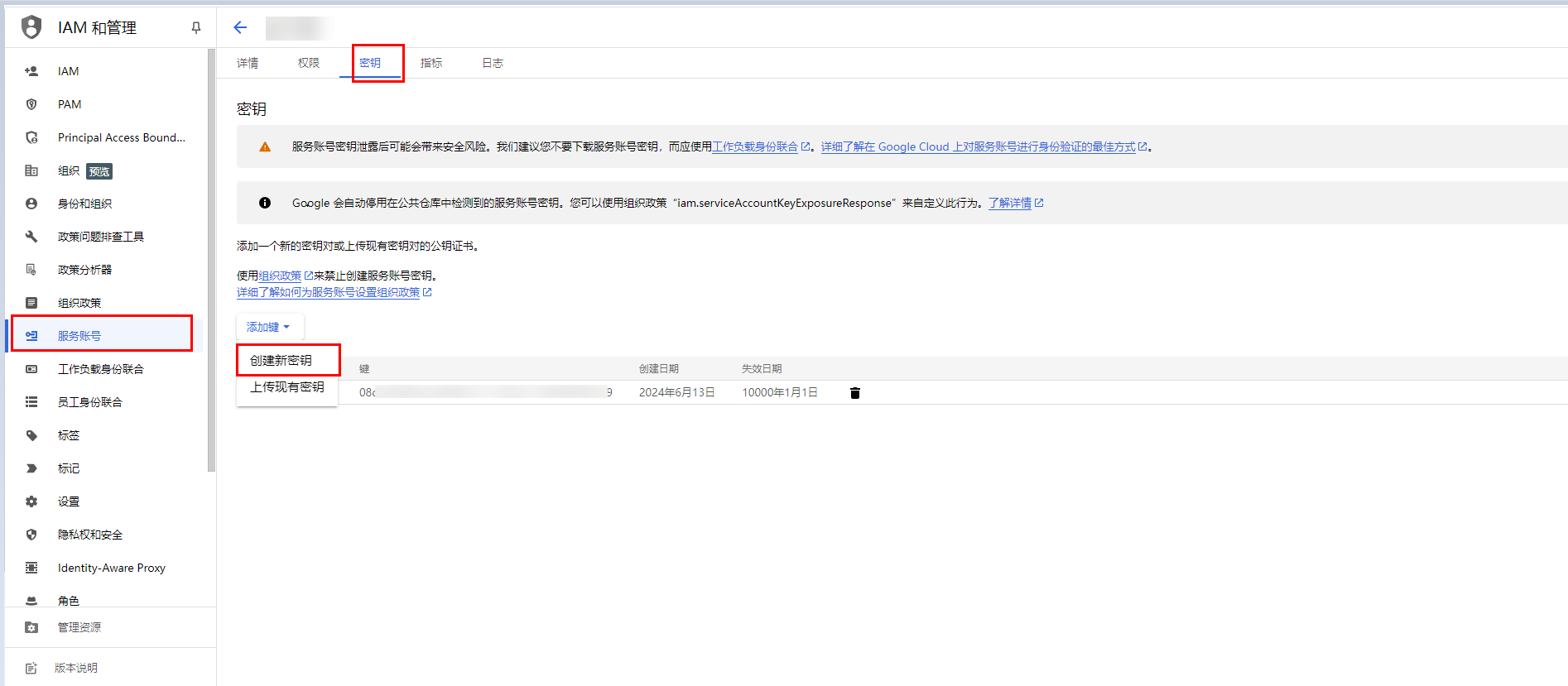
Task: Select 上传现有密钥 from the menu
Action: click(287, 386)
